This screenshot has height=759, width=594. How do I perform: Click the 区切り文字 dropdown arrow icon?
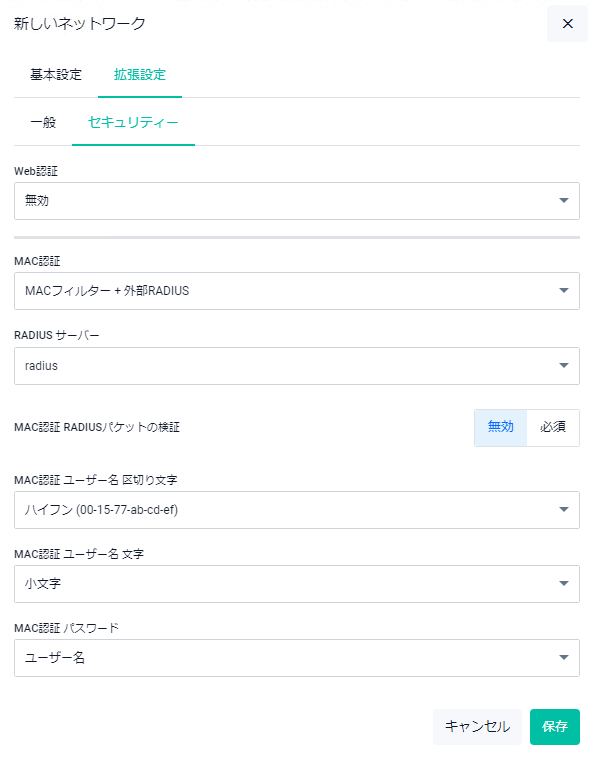[564, 509]
